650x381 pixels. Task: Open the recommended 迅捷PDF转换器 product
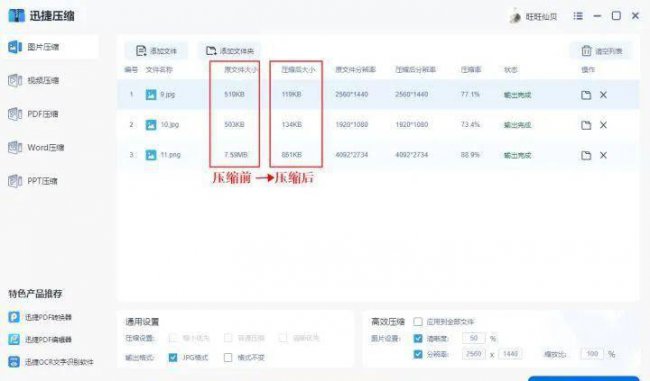40,318
